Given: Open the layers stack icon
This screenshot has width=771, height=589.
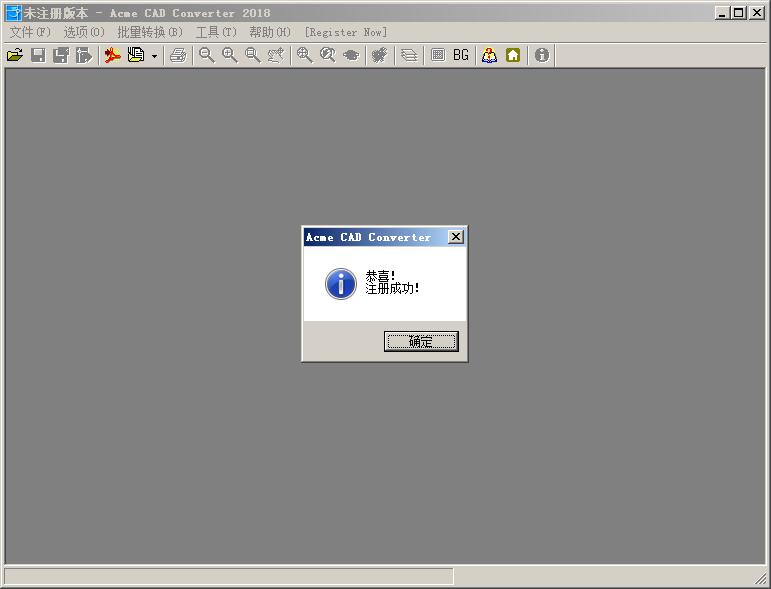Looking at the screenshot, I should coord(409,55).
